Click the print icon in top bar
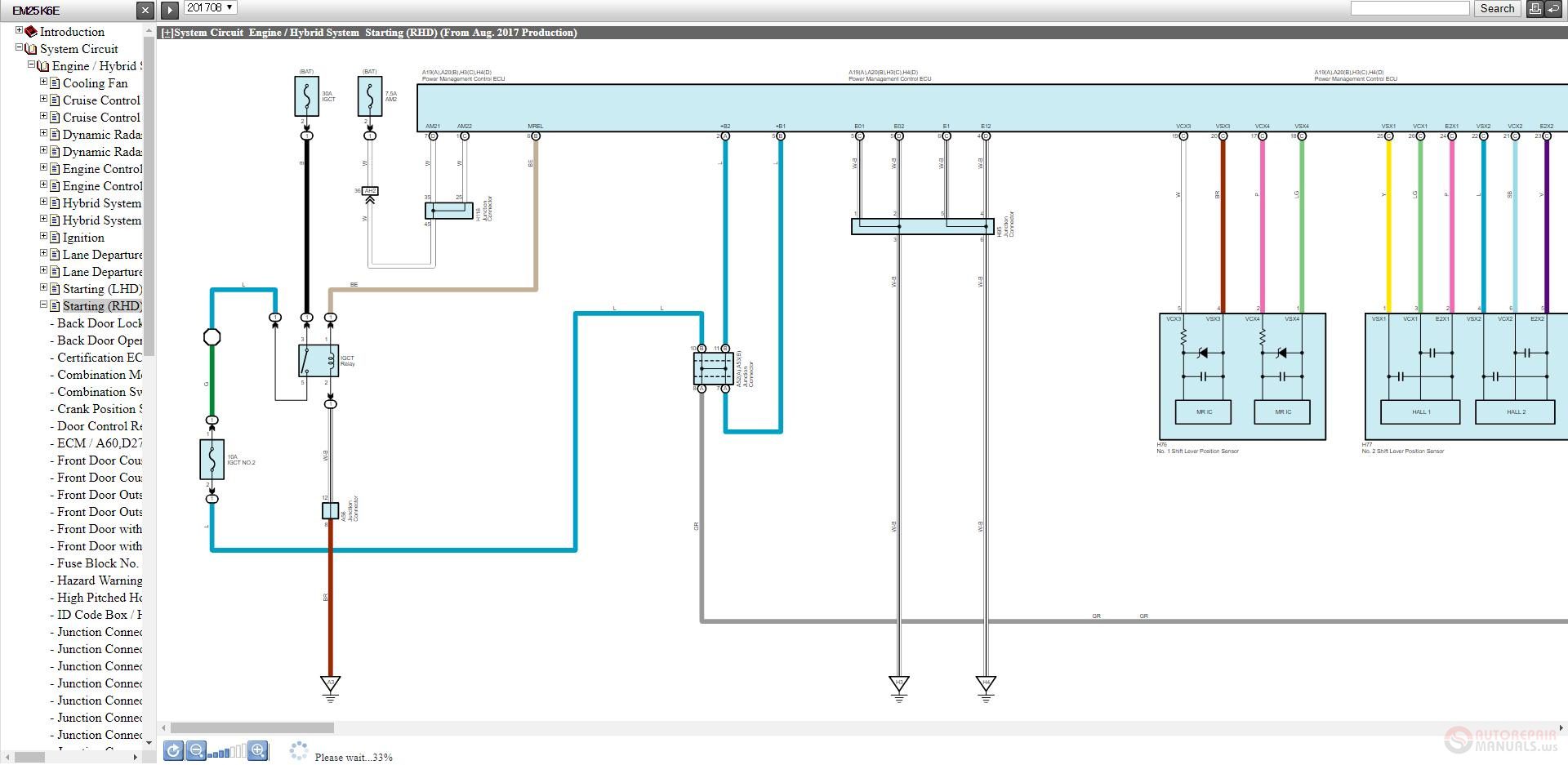Screen dimensions: 1568x765 tap(1535, 8)
